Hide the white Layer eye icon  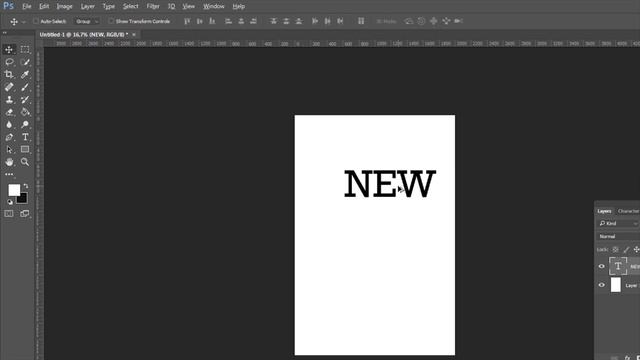coord(602,285)
